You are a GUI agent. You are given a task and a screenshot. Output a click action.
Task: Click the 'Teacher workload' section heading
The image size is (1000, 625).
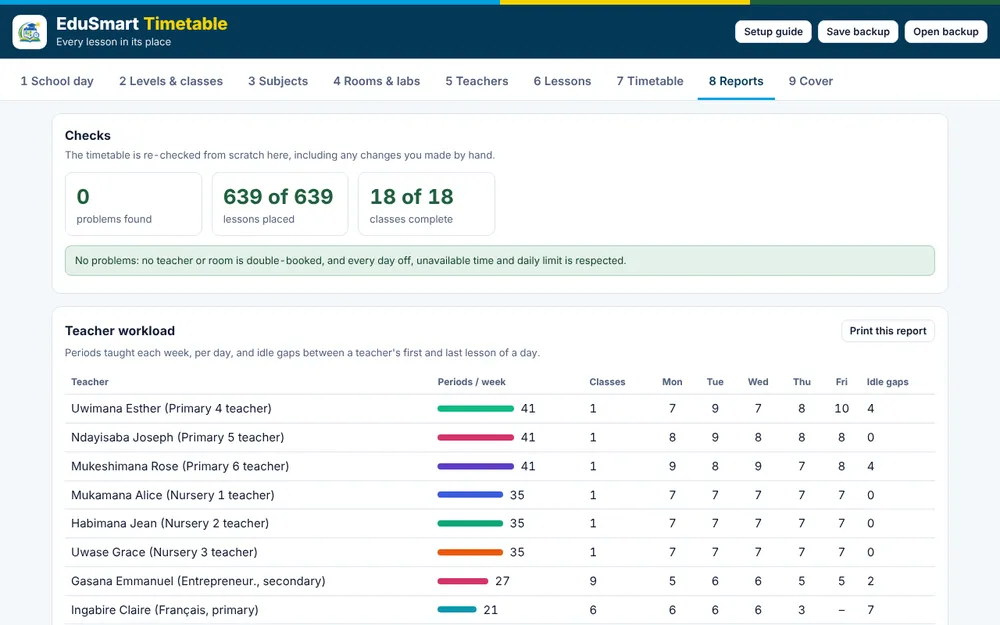[x=120, y=331]
